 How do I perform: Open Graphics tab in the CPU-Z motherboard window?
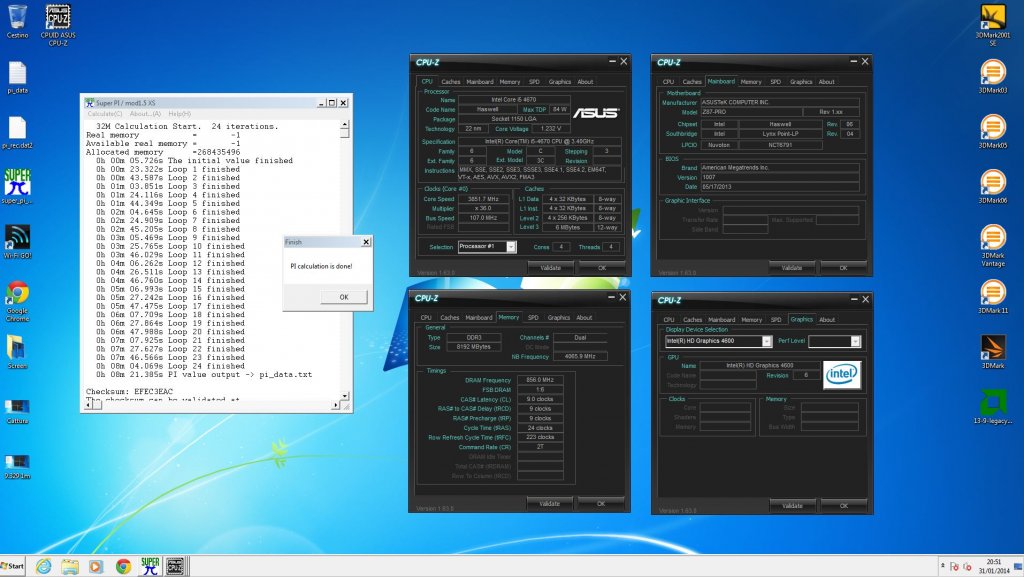point(801,82)
